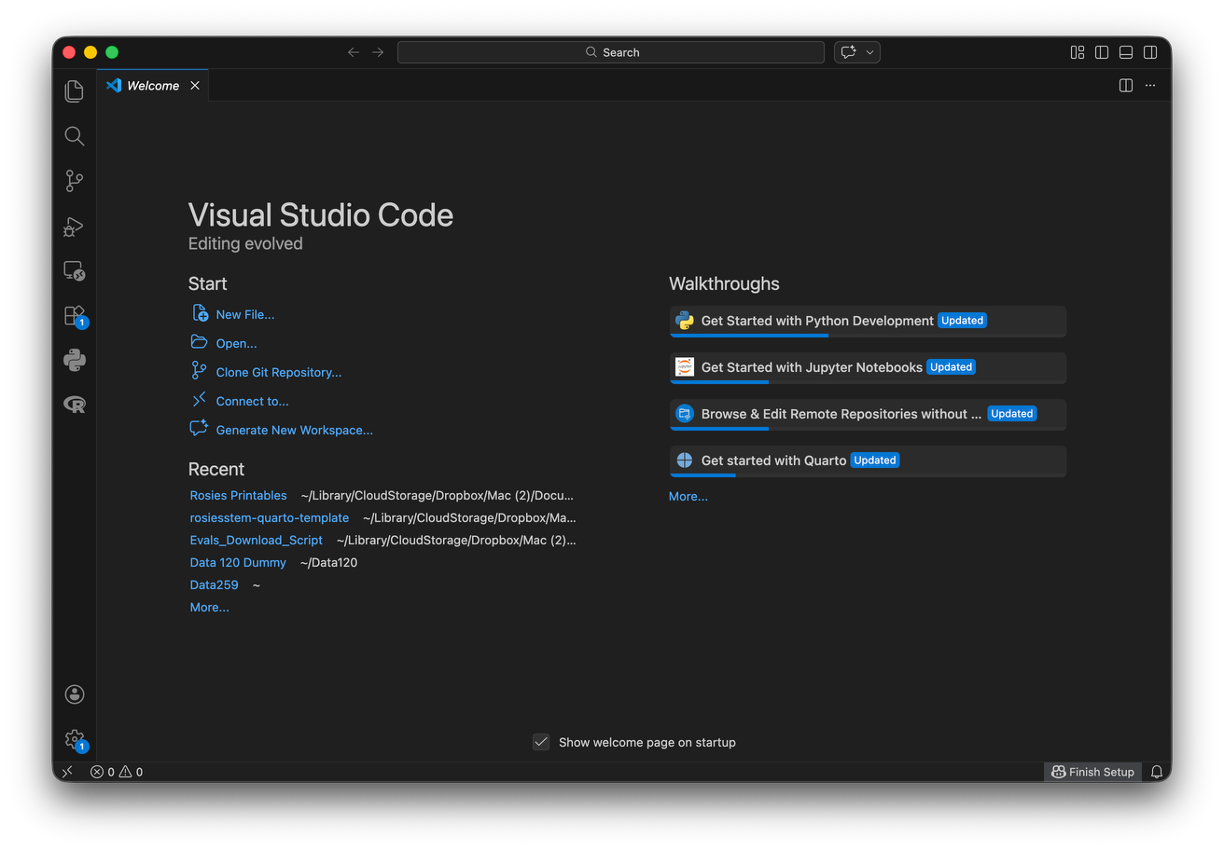Toggle primary side bar layout icon
1224x852 pixels.
coord(1102,52)
